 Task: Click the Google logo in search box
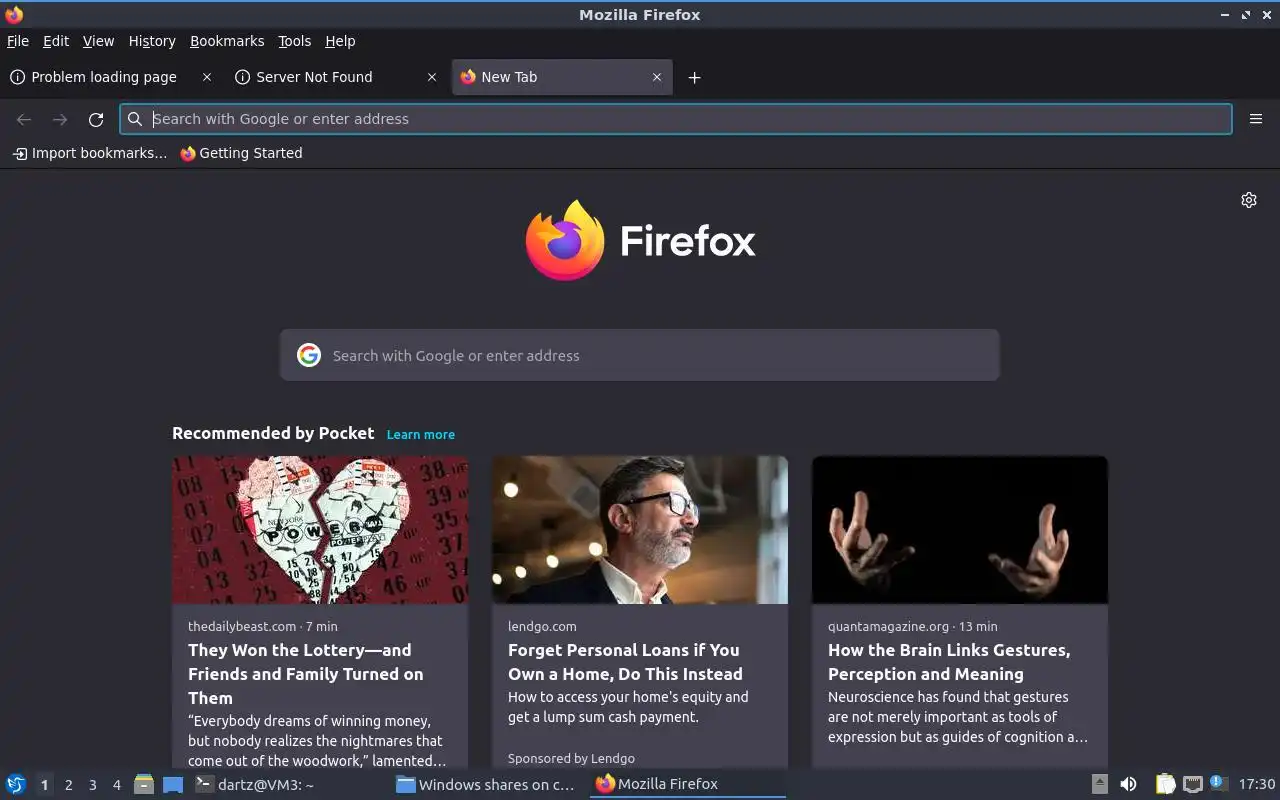click(309, 355)
